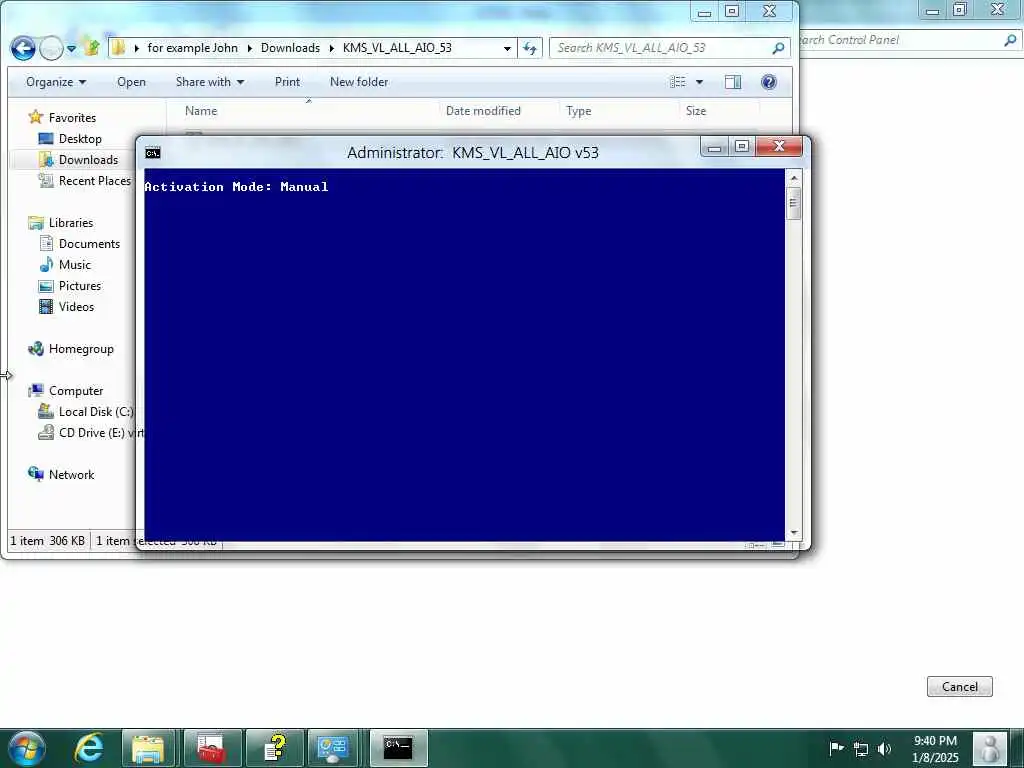Viewport: 1024px width, 768px height.
Task: Click the Refresh button next to address bar
Action: pyautogui.click(x=530, y=48)
